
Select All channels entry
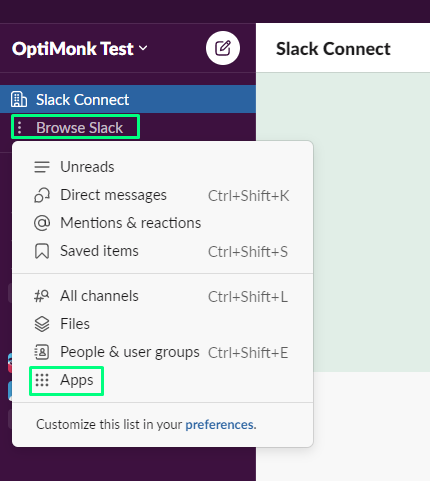pyautogui.click(x=163, y=296)
